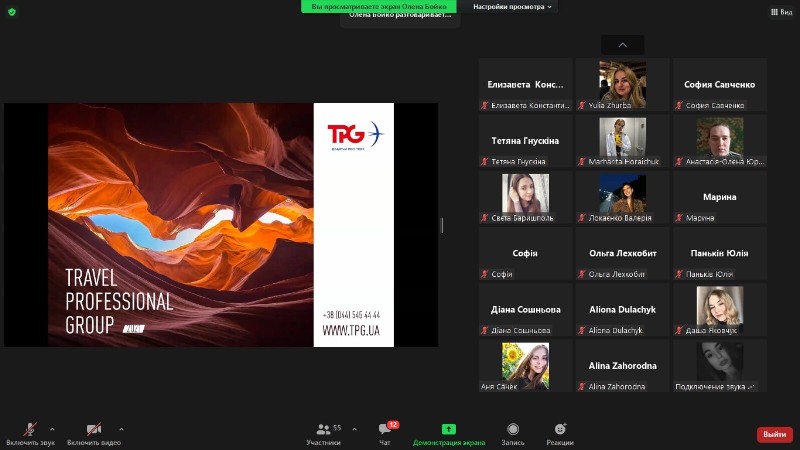This screenshot has width=800, height=450.
Task: Click the 55 participant count number
Action: pos(337,428)
